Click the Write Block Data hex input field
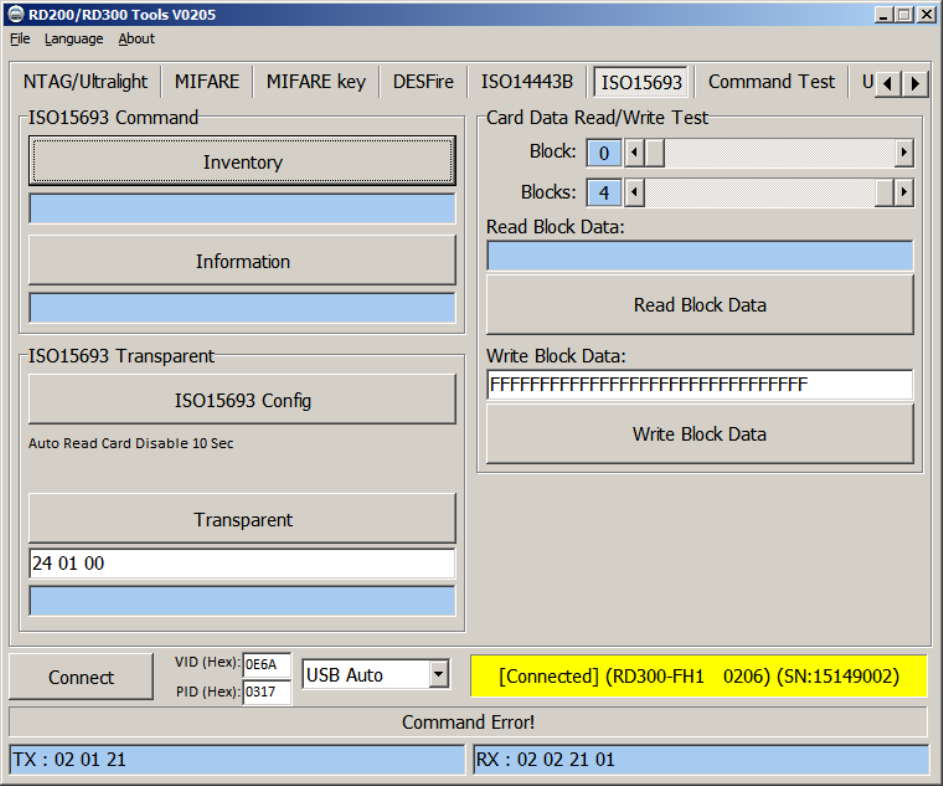Screen dimensions: 943x786 coord(700,384)
